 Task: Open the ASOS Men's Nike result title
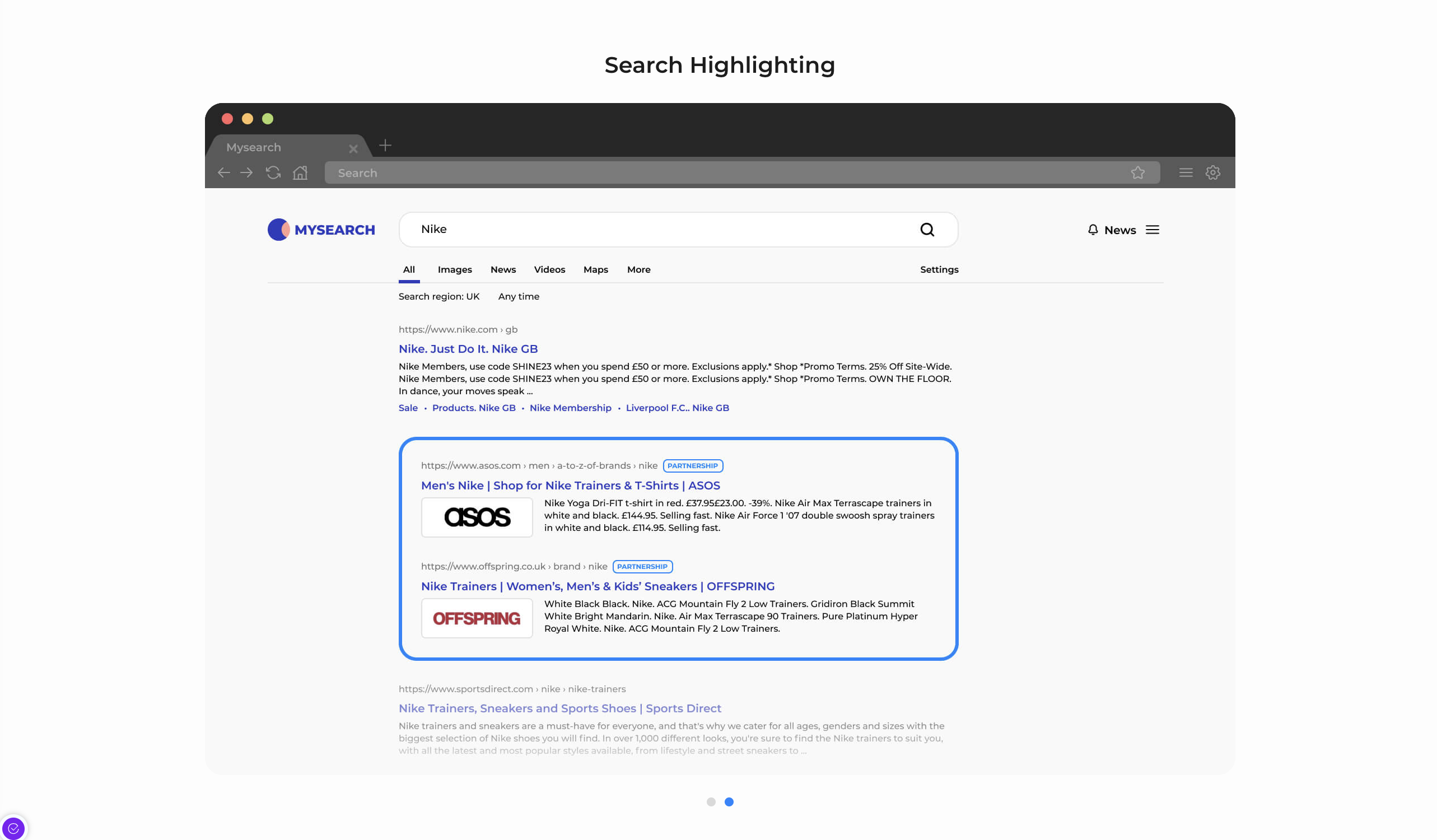570,486
